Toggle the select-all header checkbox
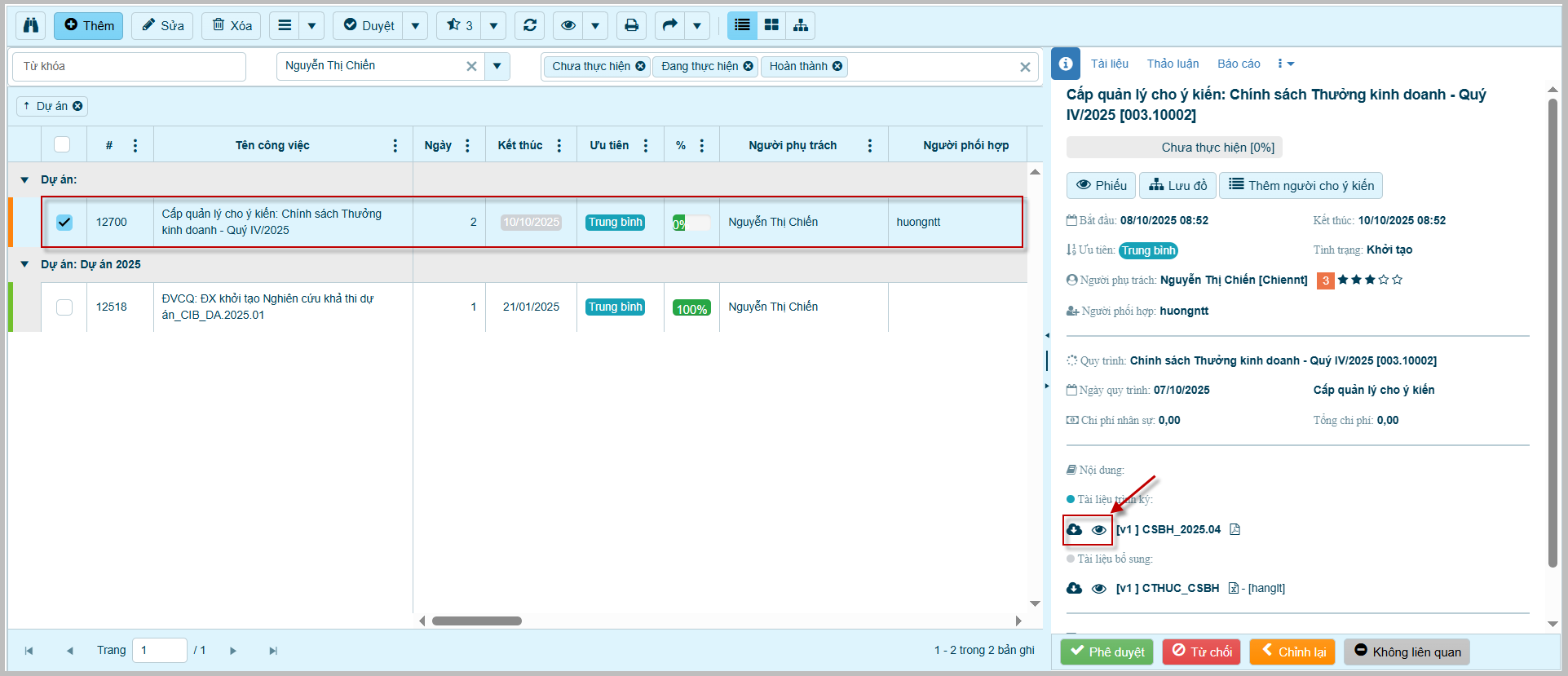The width and height of the screenshot is (1568, 676). pyautogui.click(x=62, y=144)
